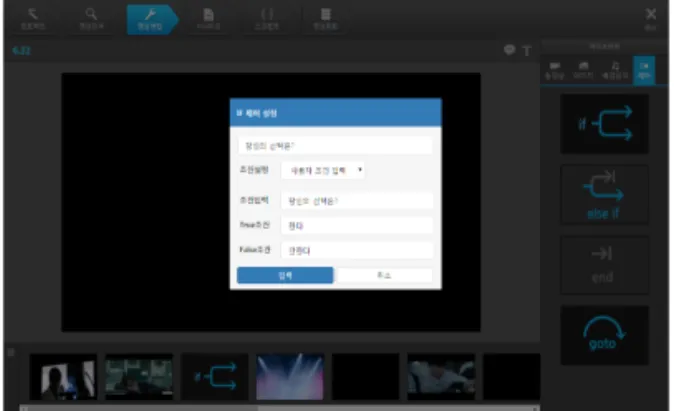The height and width of the screenshot is (411, 674).
Task: Click the condition input text field
Action: (357, 201)
